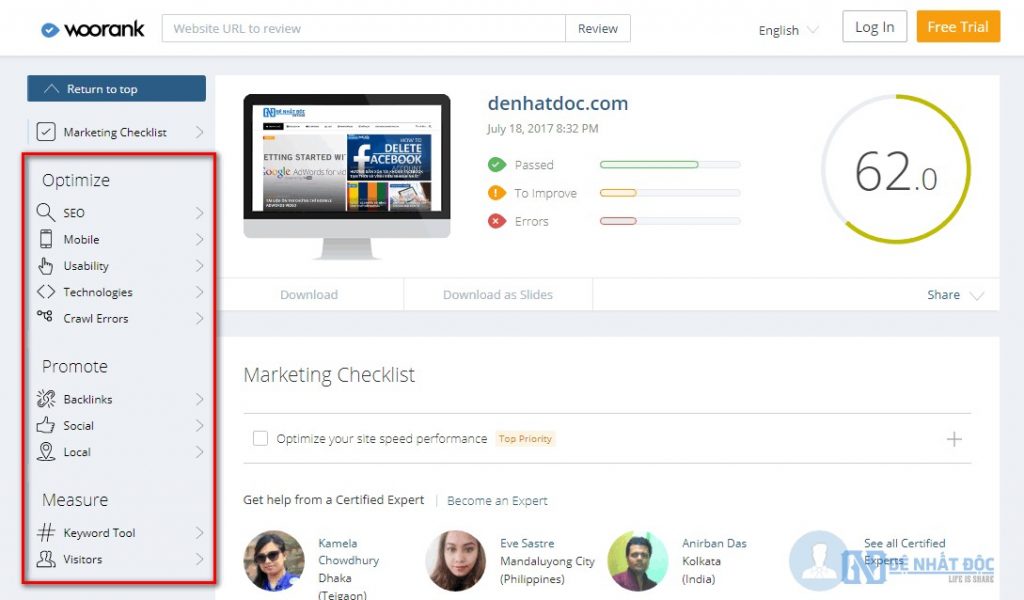This screenshot has height=600, width=1024.
Task: Open the Marketing Checklist sidebar item
Action: pyautogui.click(x=115, y=132)
